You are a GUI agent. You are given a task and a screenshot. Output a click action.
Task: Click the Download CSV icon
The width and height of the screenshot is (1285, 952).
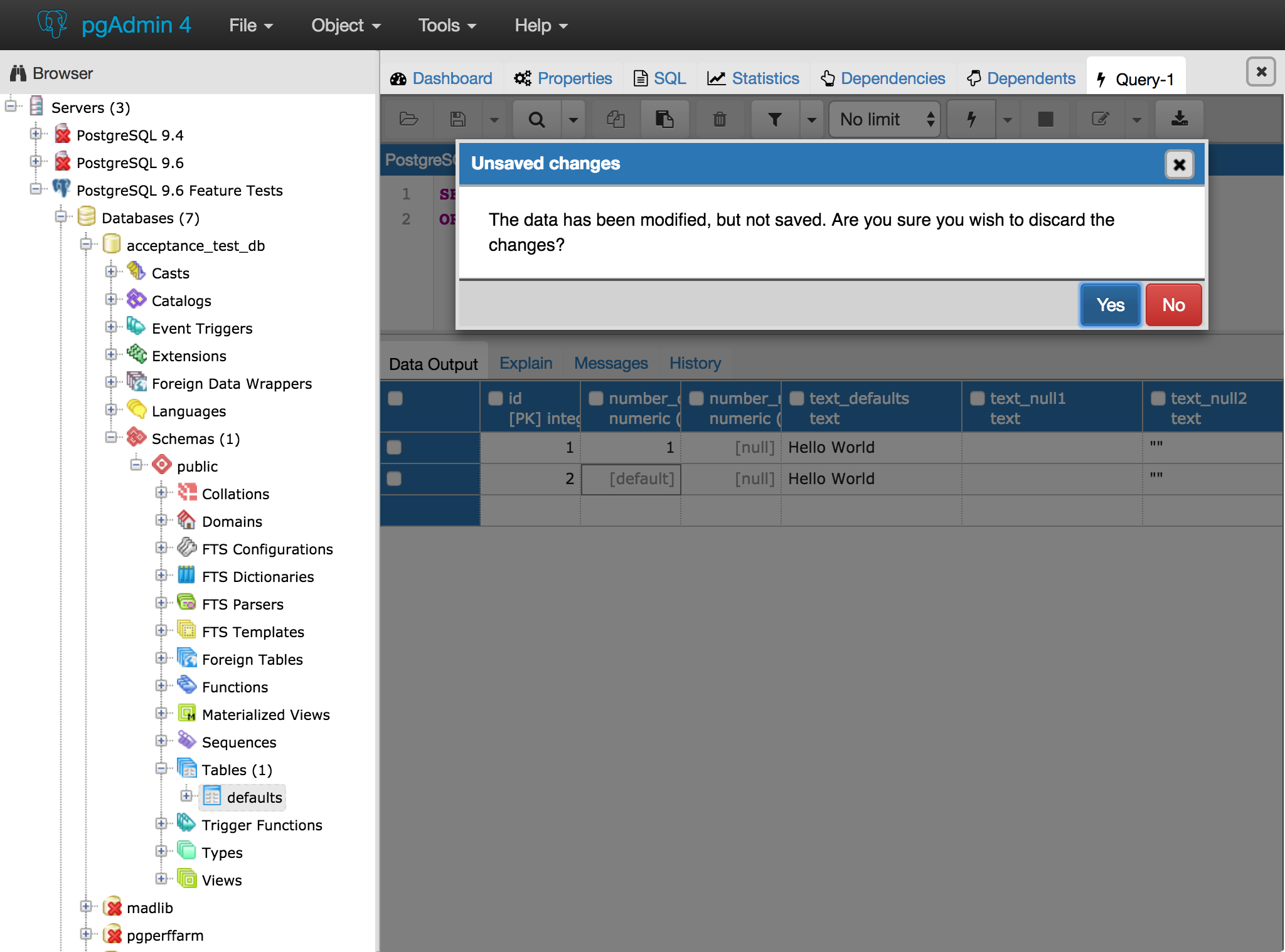click(x=1179, y=119)
